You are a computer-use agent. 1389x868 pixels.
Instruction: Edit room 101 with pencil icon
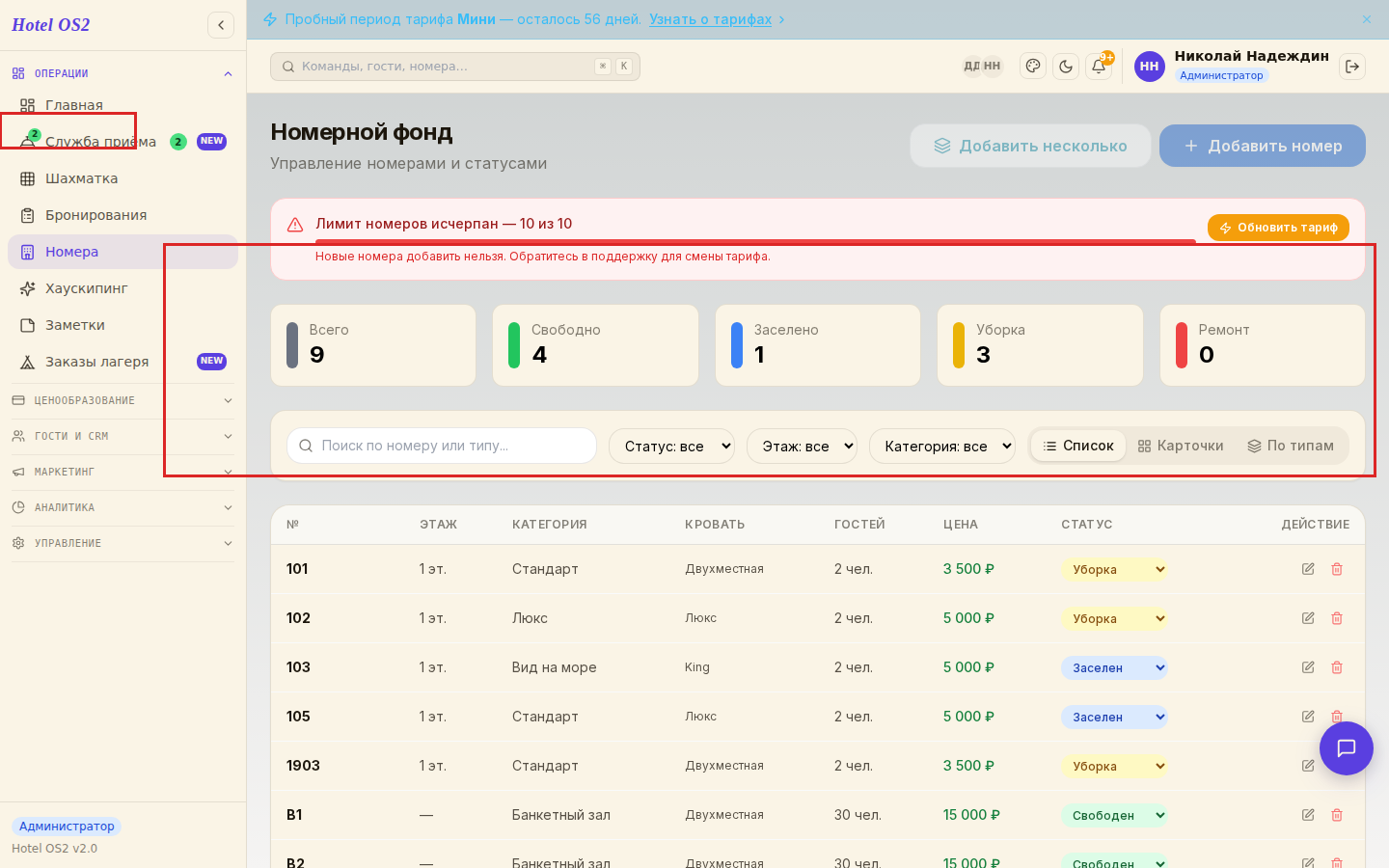pos(1308,569)
